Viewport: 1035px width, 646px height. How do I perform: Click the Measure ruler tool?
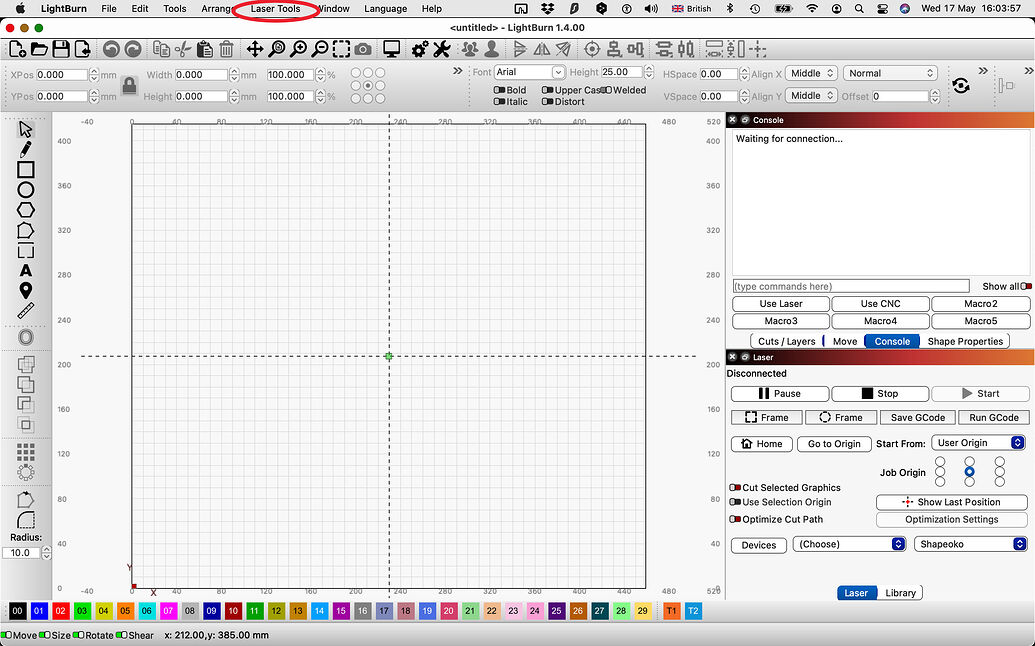(26, 311)
